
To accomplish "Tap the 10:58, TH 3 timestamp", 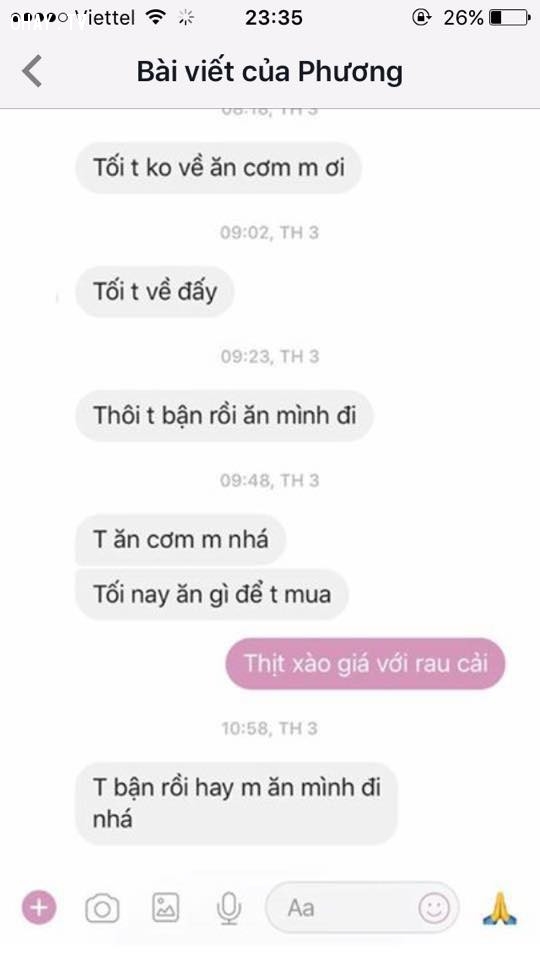I will 269,728.
